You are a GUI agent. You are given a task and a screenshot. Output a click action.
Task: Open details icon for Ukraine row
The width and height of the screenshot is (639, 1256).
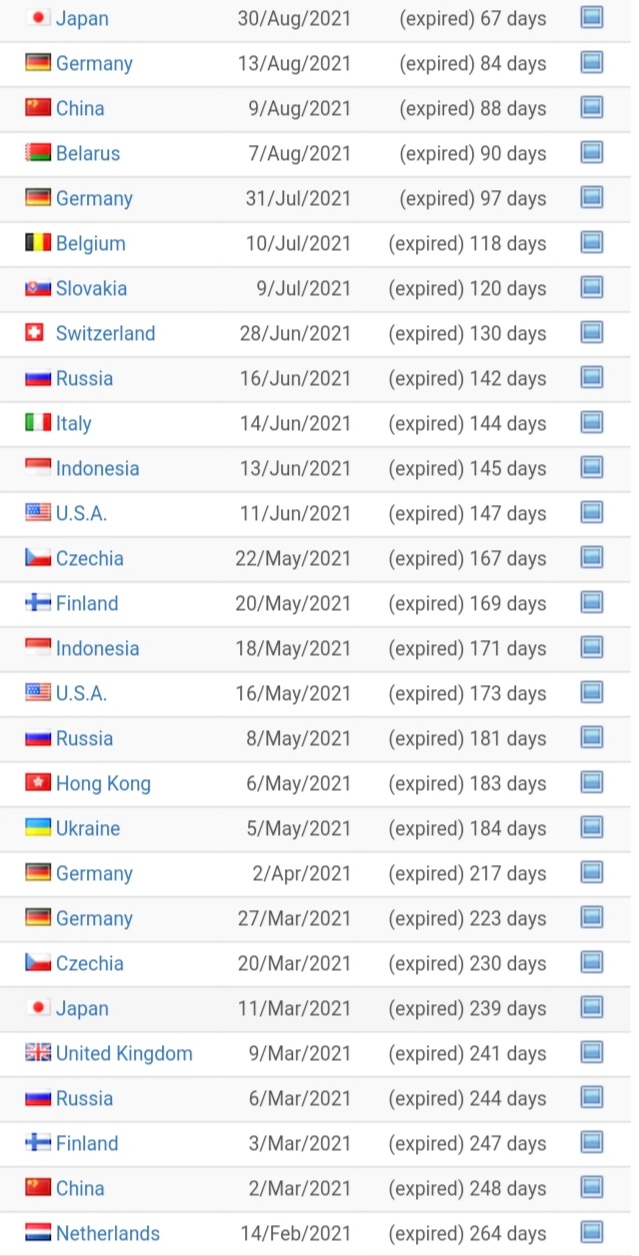[x=592, y=827]
